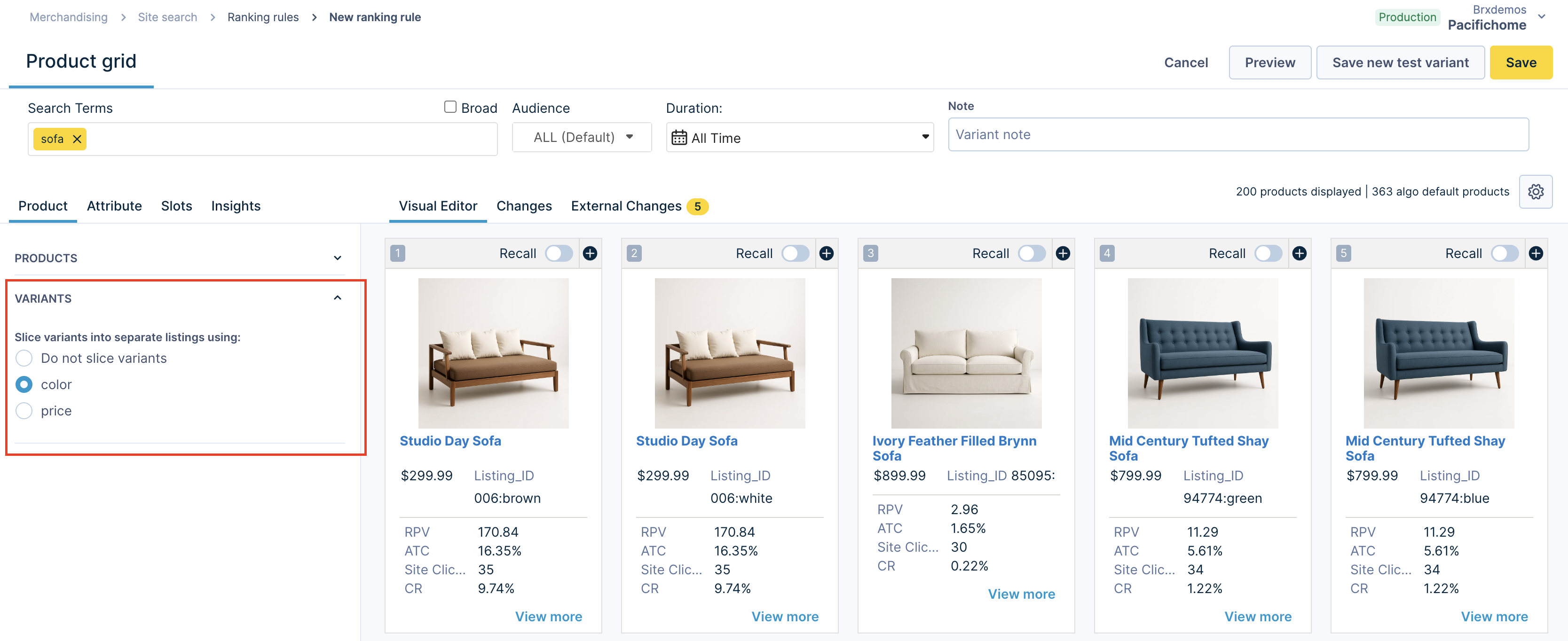1568x641 pixels.
Task: Open the Audience ALL (Default) dropdown
Action: point(582,137)
